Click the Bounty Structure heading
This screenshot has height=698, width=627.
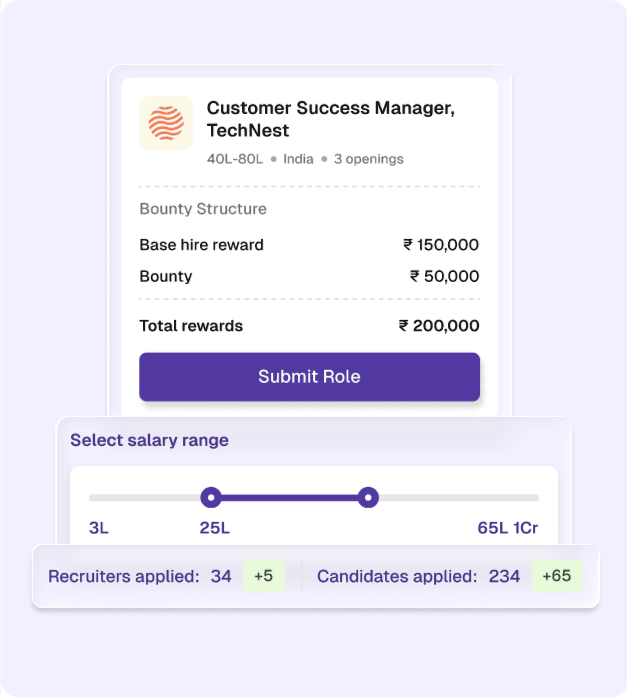[x=202, y=209]
